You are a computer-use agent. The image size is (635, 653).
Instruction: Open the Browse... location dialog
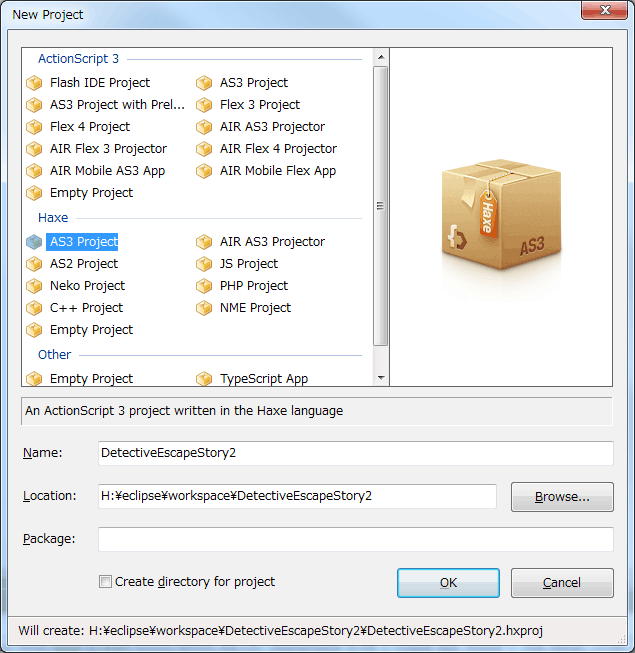coord(562,496)
